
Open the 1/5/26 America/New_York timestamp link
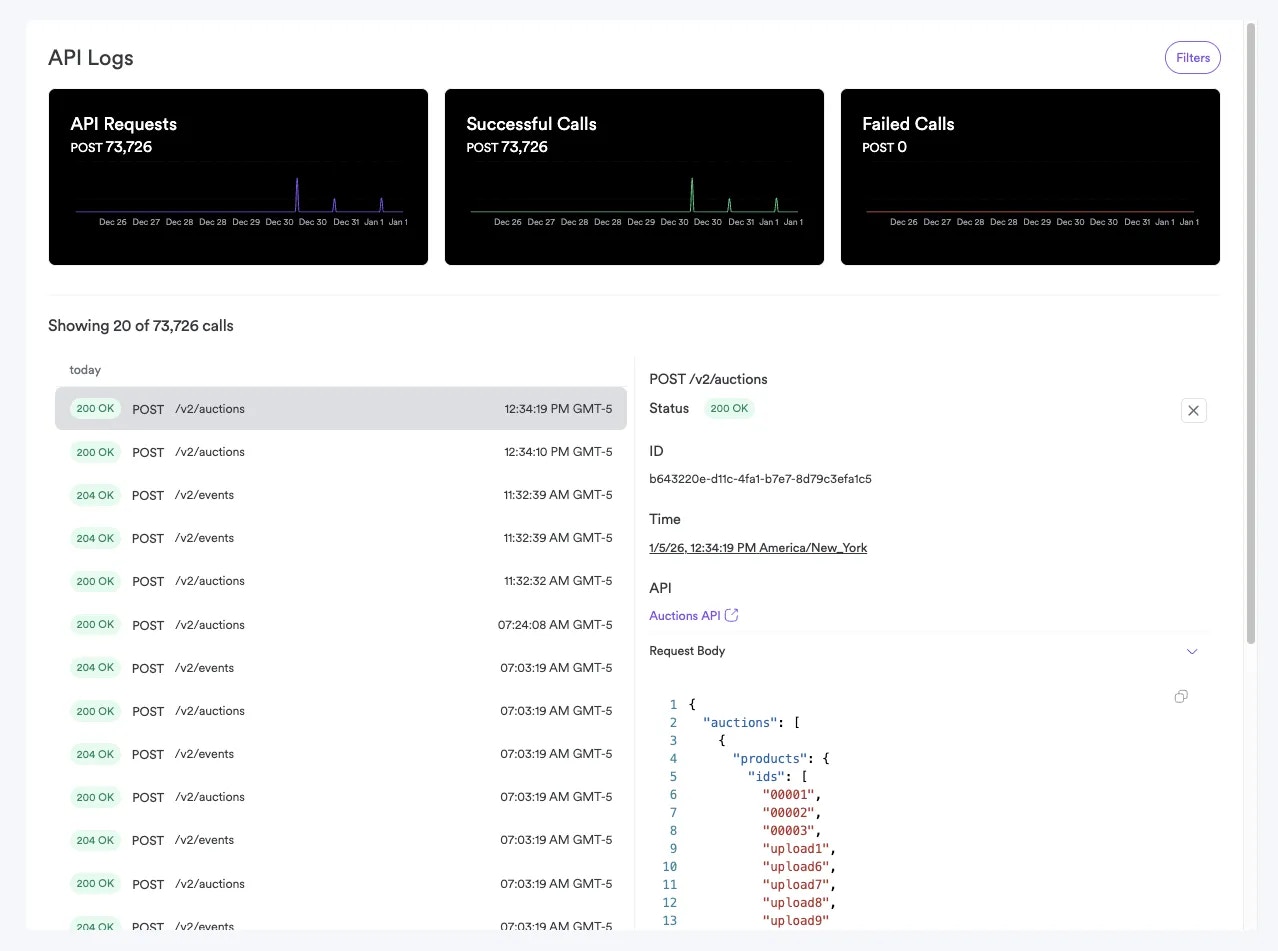(x=758, y=547)
